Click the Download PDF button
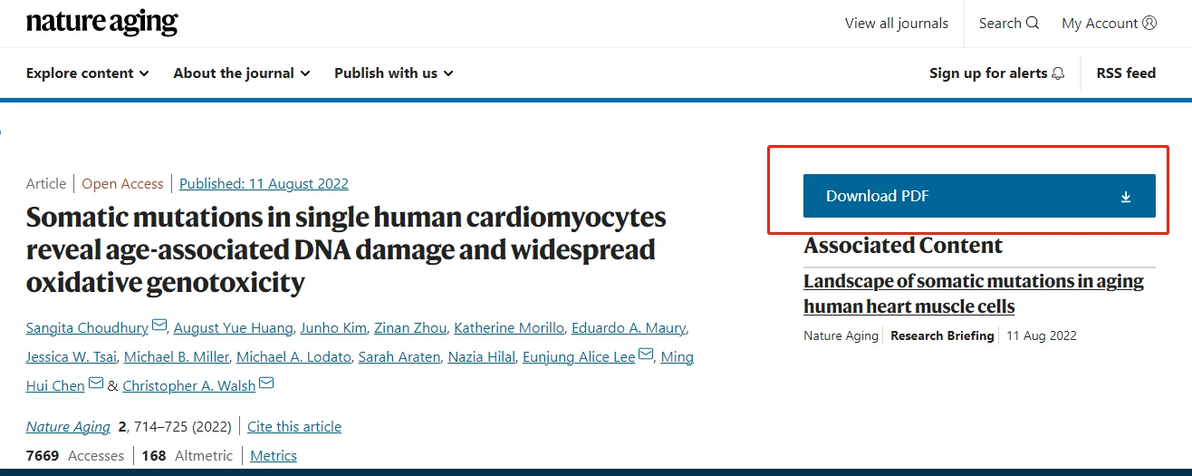Viewport: 1192px width, 476px height. pos(979,196)
